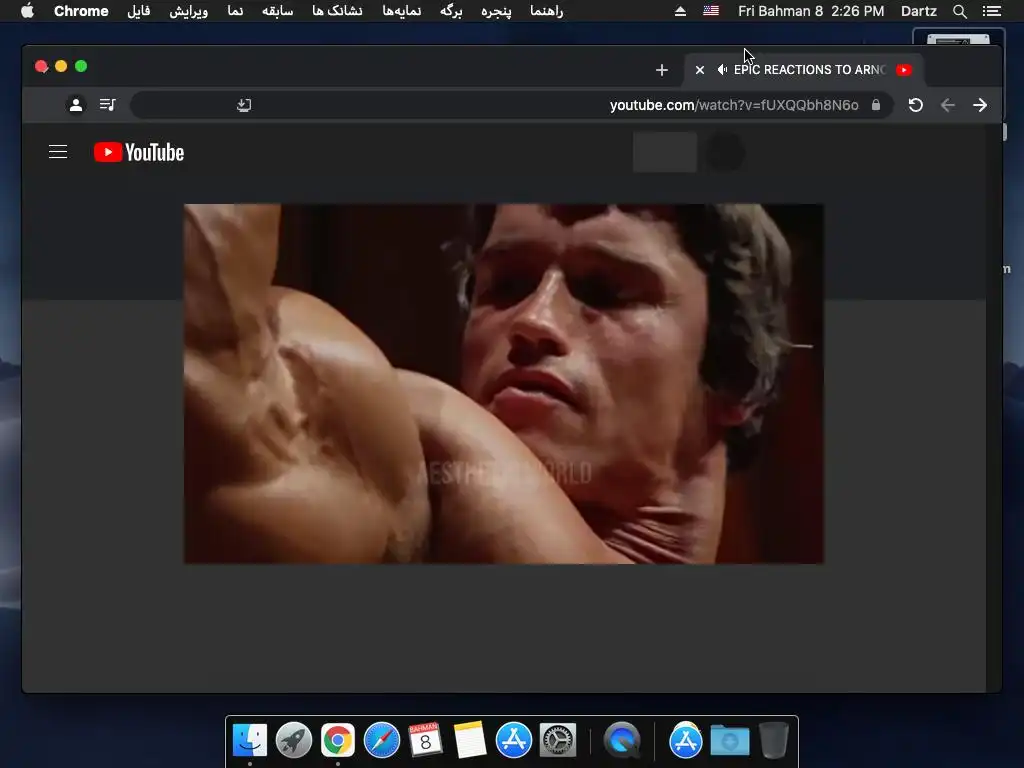The width and height of the screenshot is (1024, 768).
Task: Open the نشانک ها menu
Action: (x=337, y=11)
